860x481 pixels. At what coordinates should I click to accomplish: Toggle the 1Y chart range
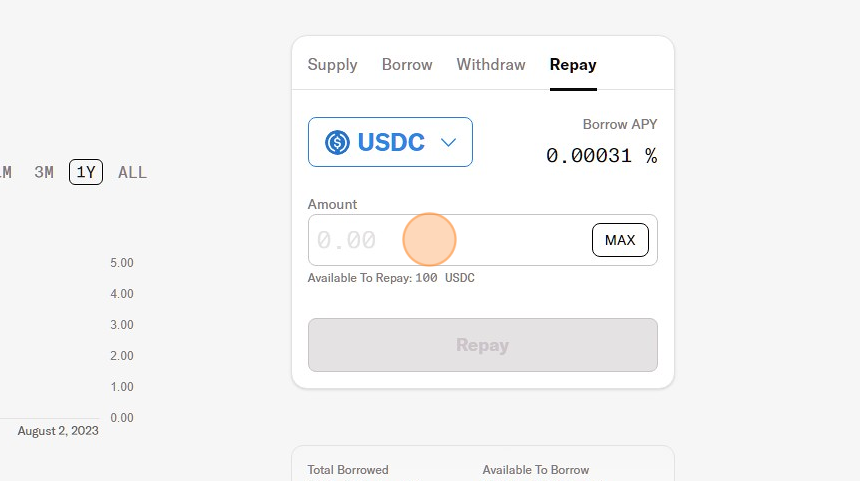tap(86, 172)
